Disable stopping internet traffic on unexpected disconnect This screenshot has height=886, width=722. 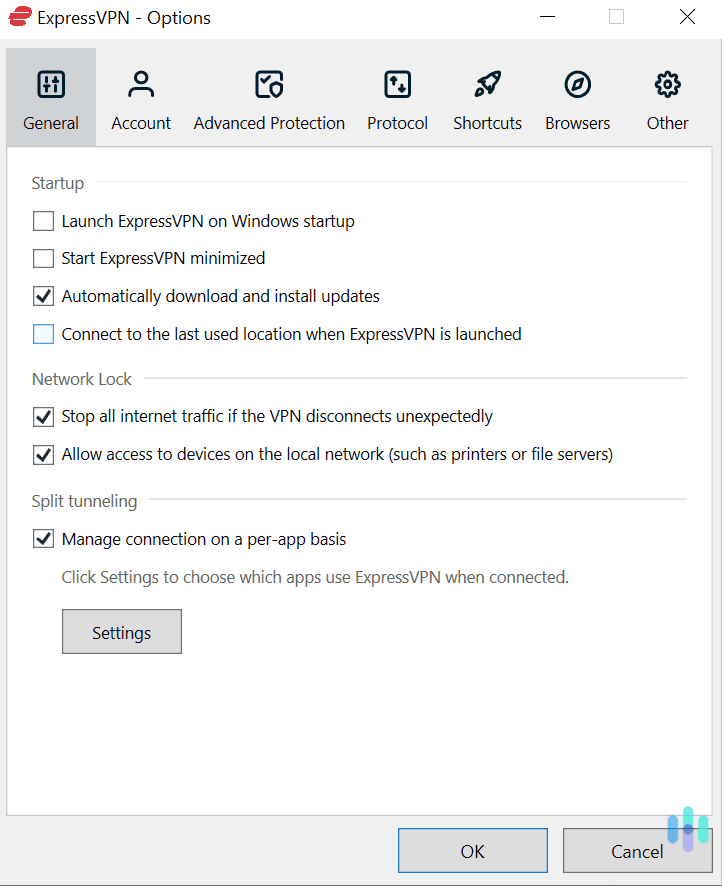[43, 416]
